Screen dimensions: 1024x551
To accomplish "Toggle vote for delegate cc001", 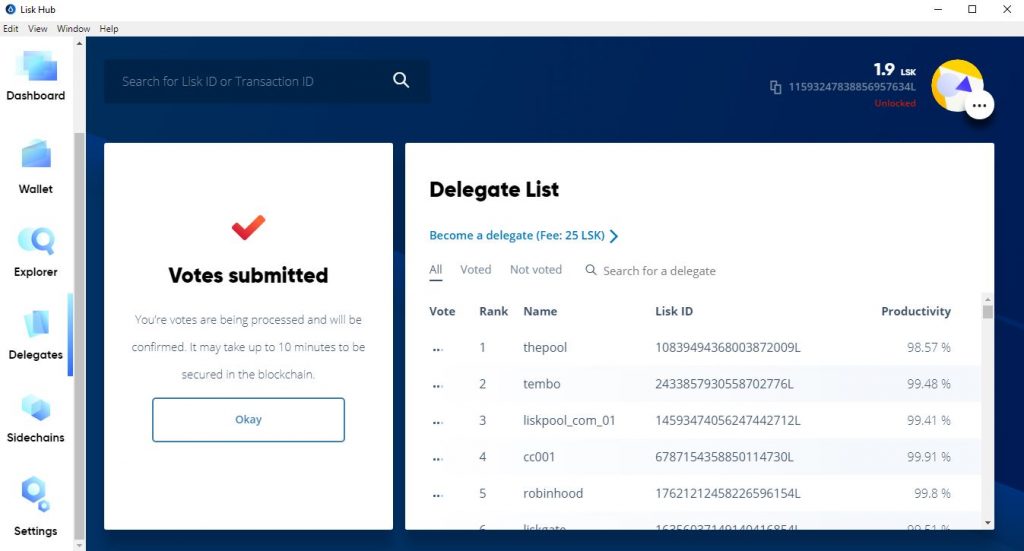I will (x=438, y=459).
